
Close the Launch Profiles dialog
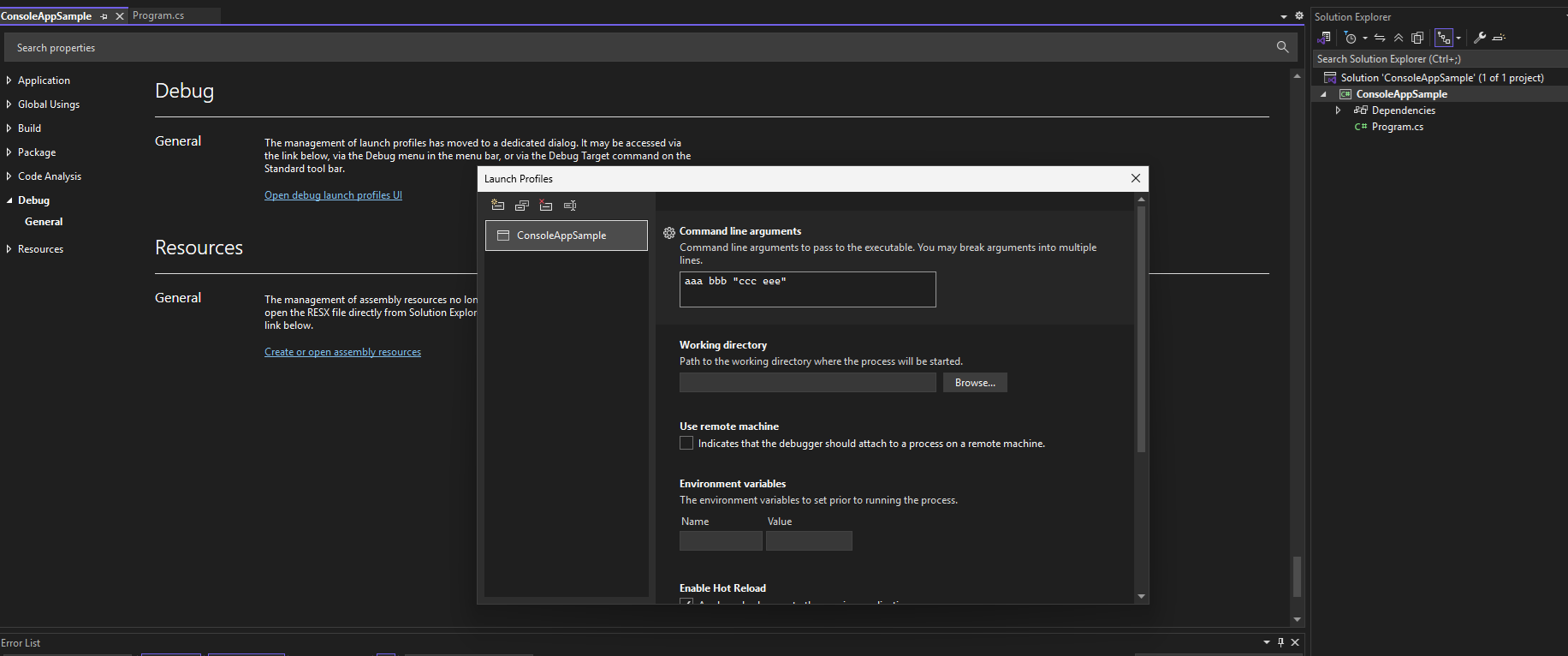click(x=1136, y=178)
